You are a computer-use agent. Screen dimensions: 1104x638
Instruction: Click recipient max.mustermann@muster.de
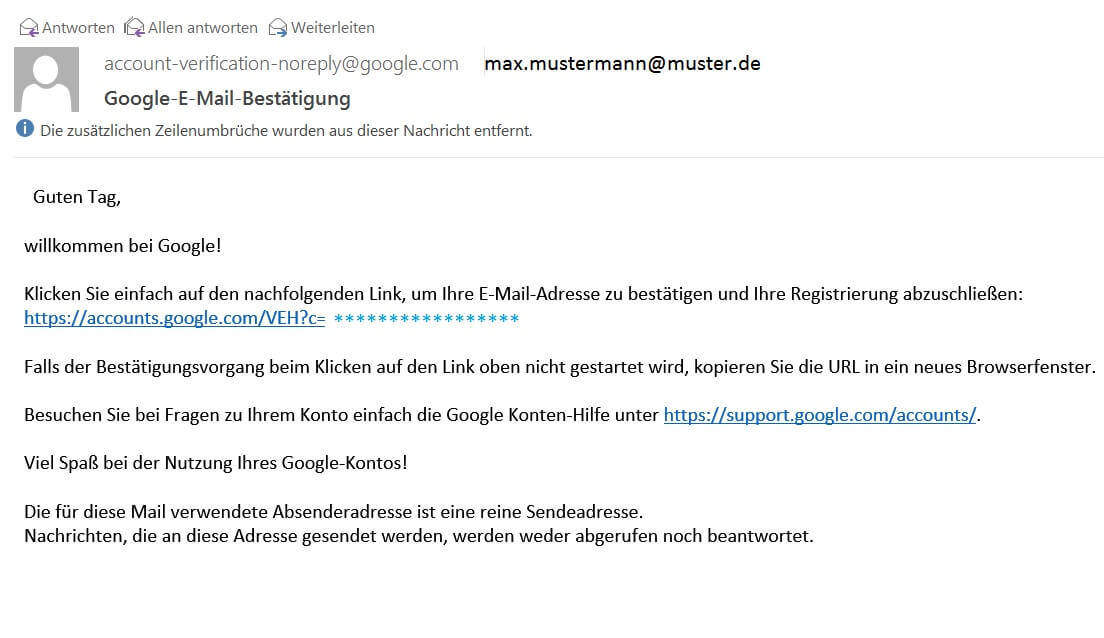622,63
